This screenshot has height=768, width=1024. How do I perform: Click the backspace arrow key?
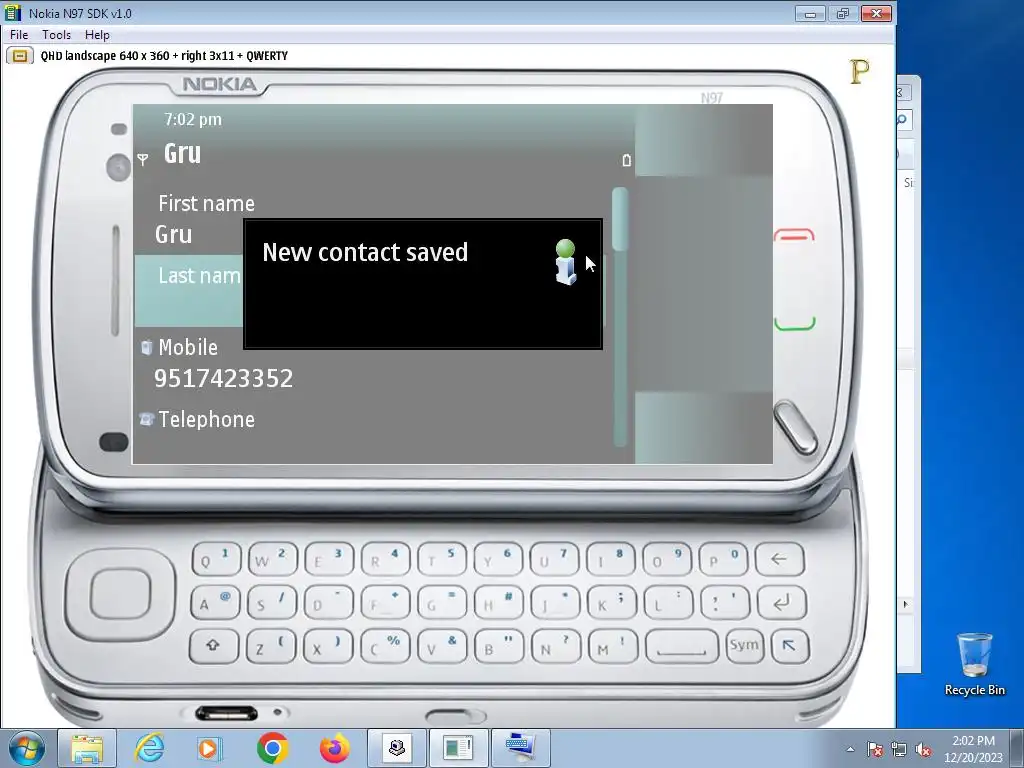[x=779, y=559]
